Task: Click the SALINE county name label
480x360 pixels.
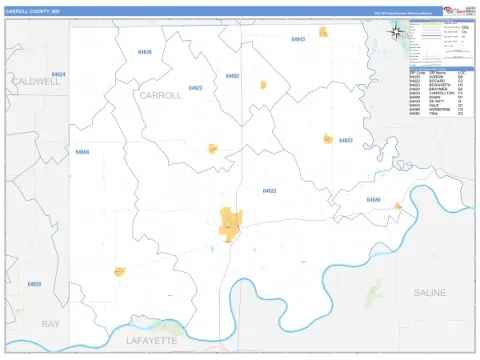Action: pyautogui.click(x=430, y=293)
